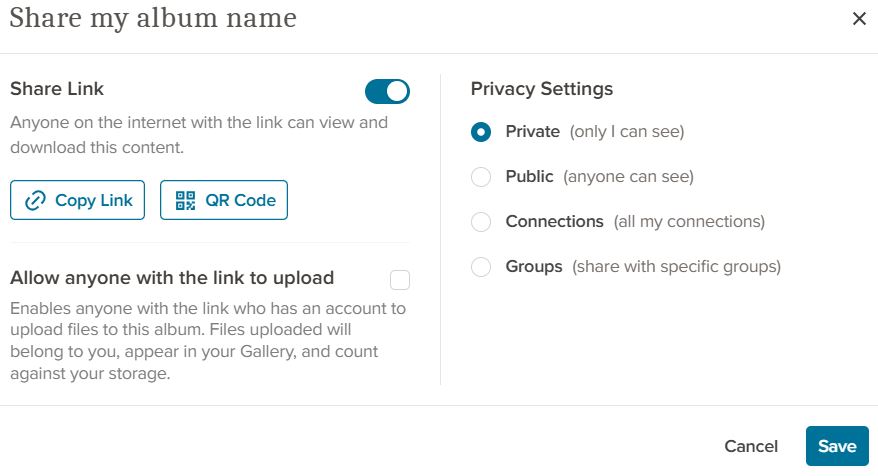
Task: Check the Allow anyone with the link to upload box
Action: click(x=400, y=279)
